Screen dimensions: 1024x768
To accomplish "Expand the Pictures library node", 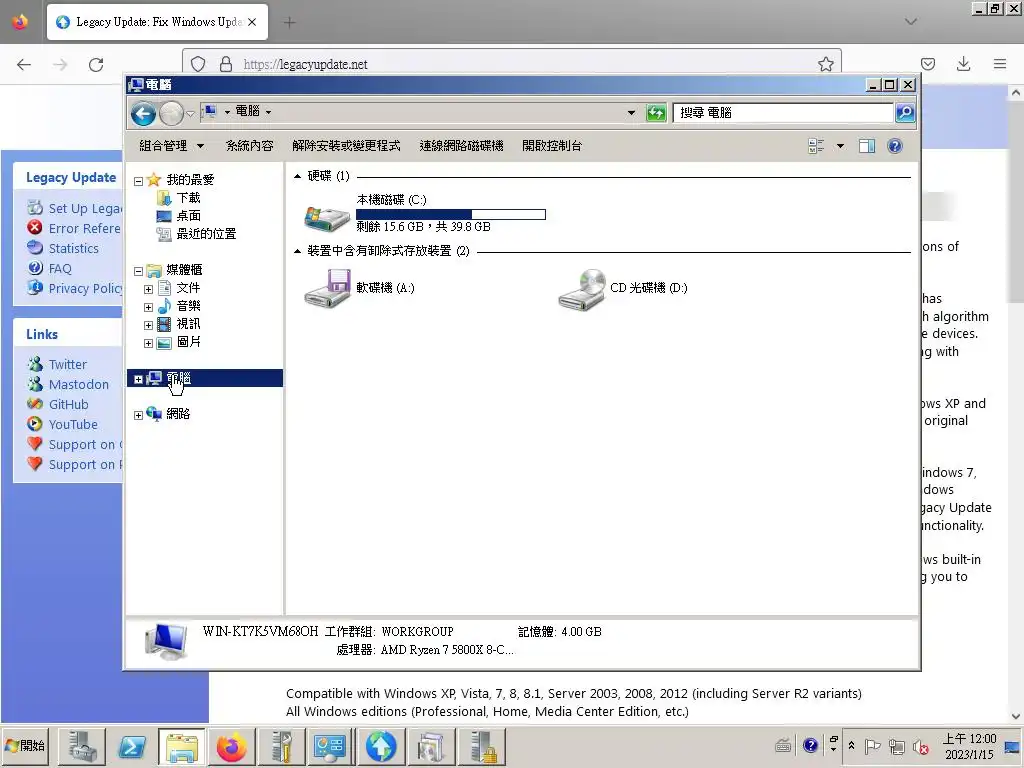I will point(148,344).
